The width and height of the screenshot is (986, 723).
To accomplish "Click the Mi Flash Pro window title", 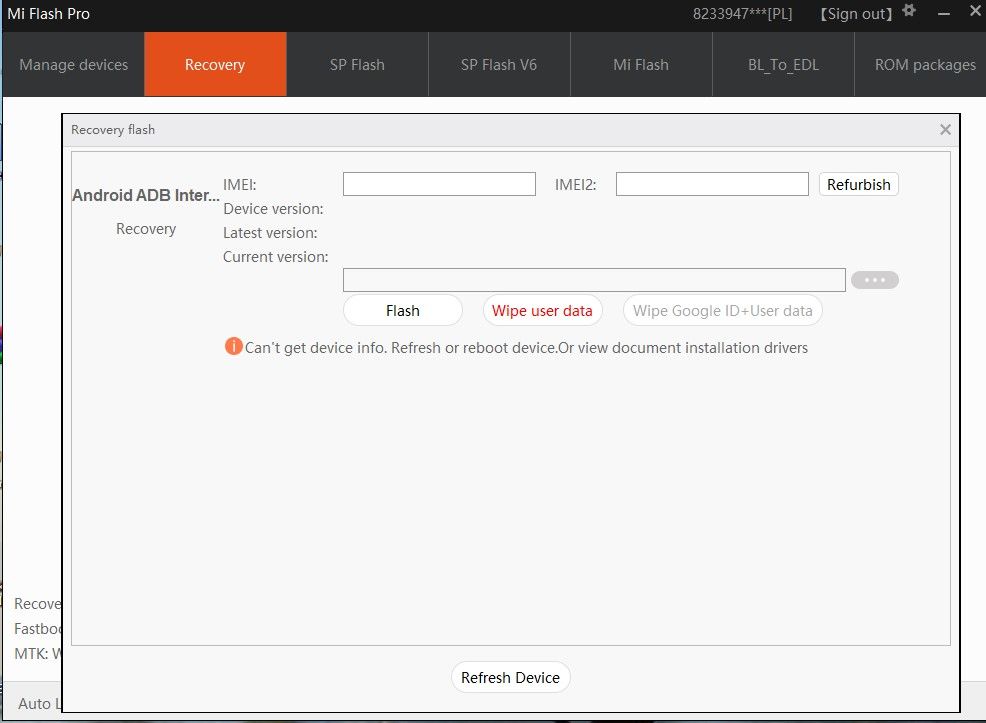I will pyautogui.click(x=48, y=14).
